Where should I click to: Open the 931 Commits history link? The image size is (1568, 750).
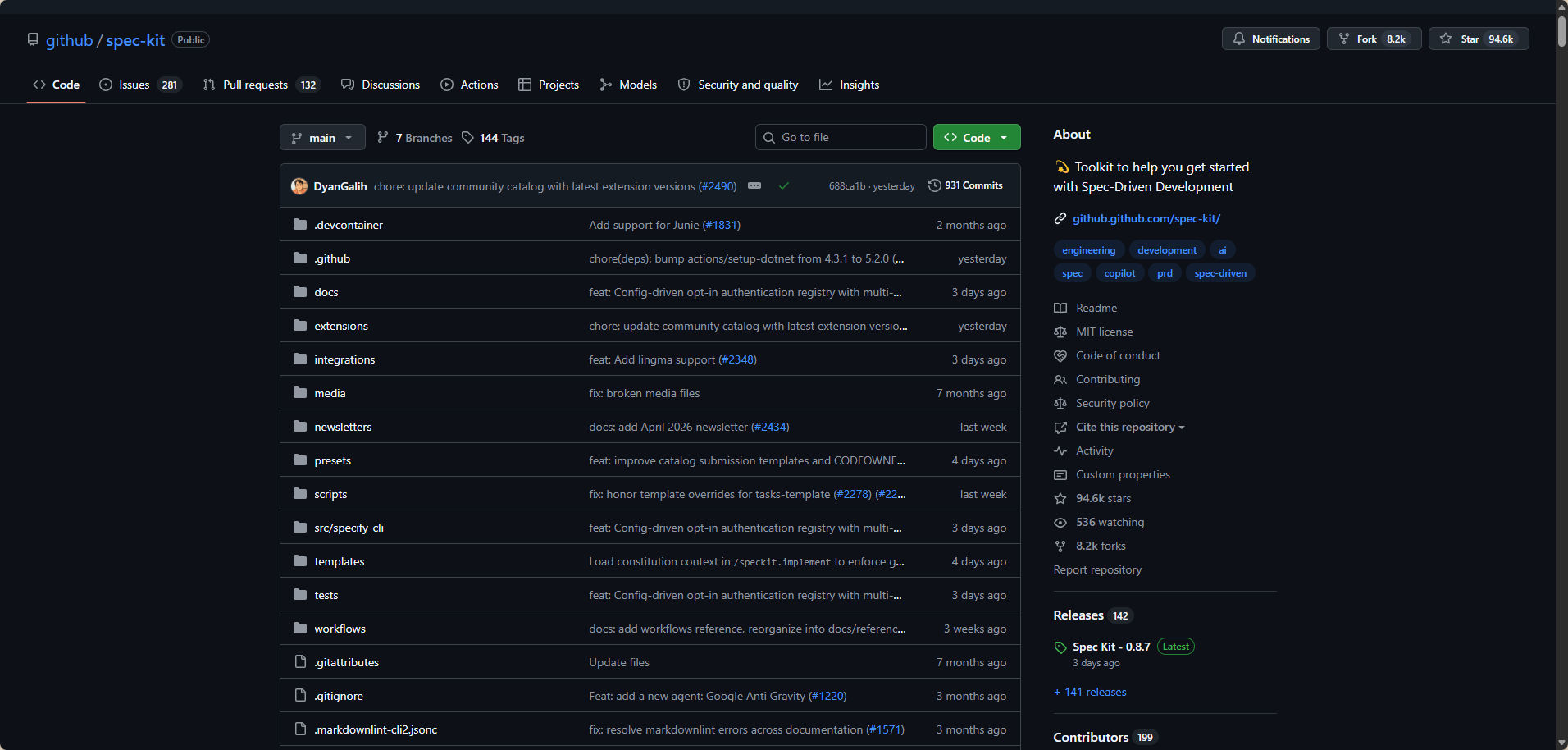(965, 185)
